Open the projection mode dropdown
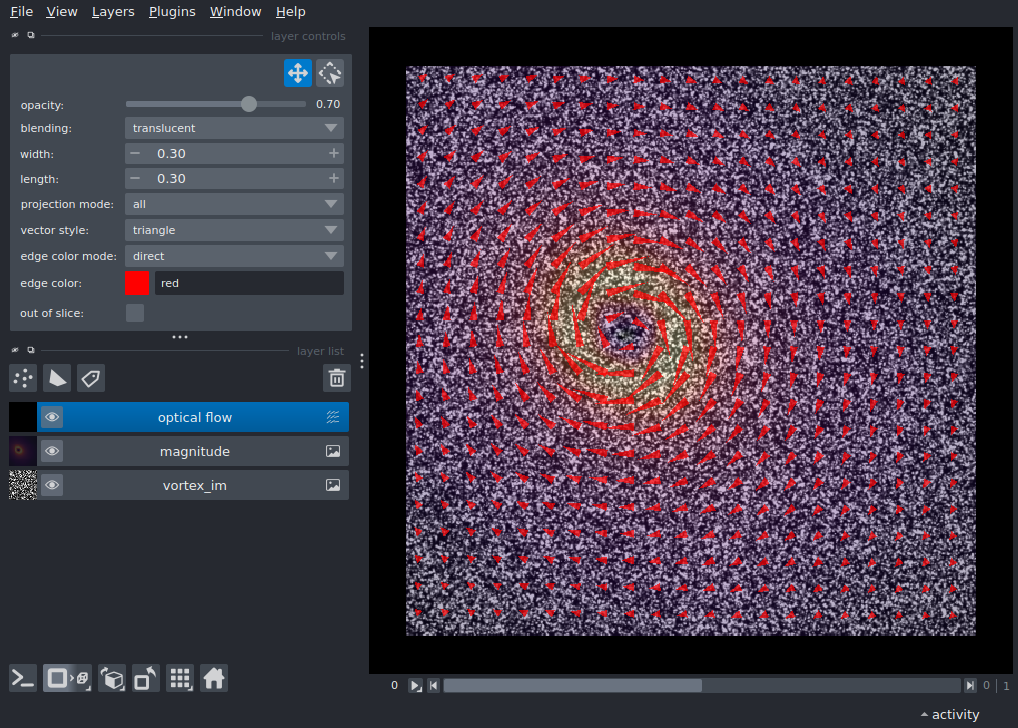The image size is (1018, 728). tap(234, 204)
